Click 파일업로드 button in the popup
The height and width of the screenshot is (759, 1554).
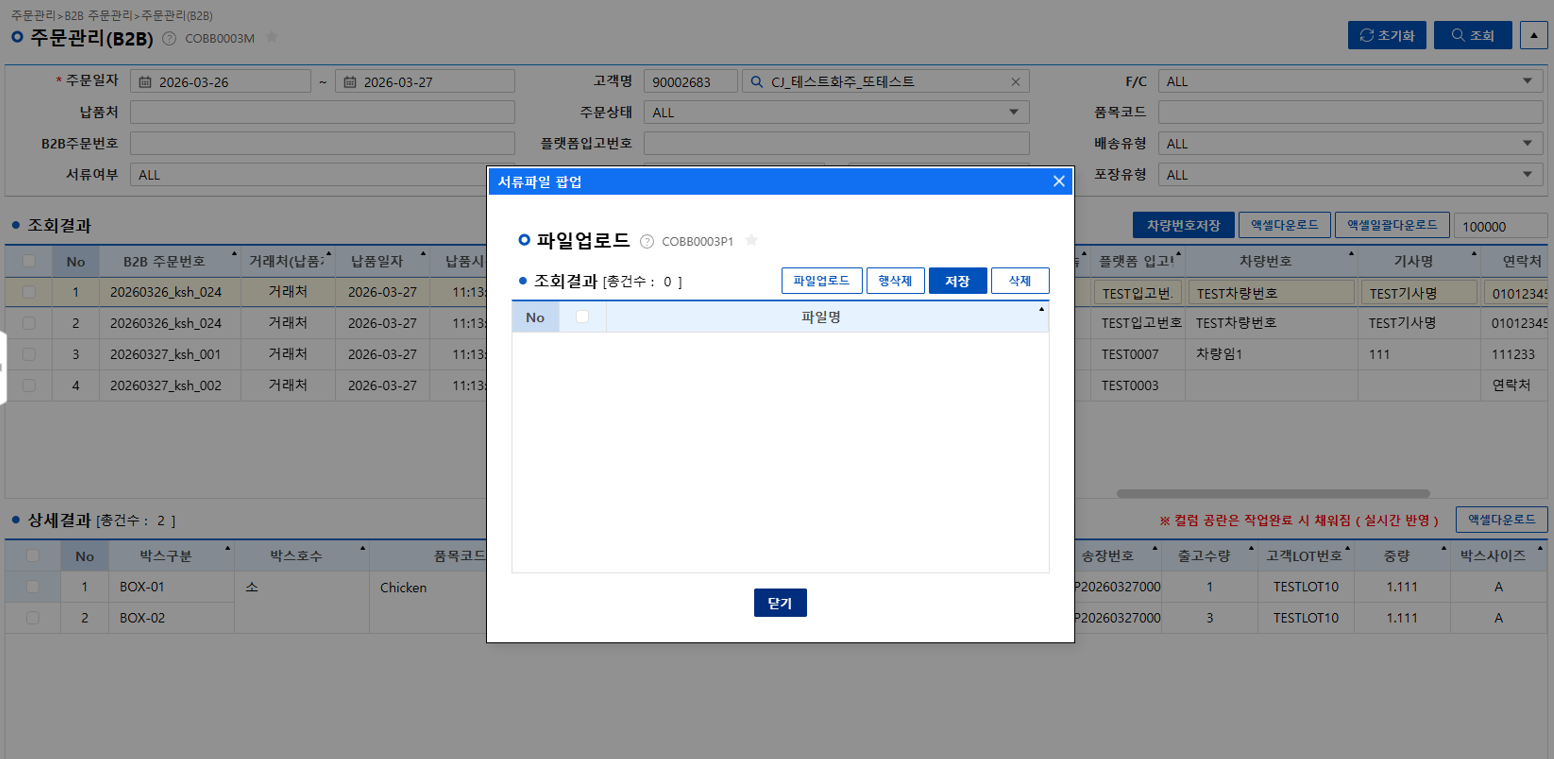click(x=821, y=281)
